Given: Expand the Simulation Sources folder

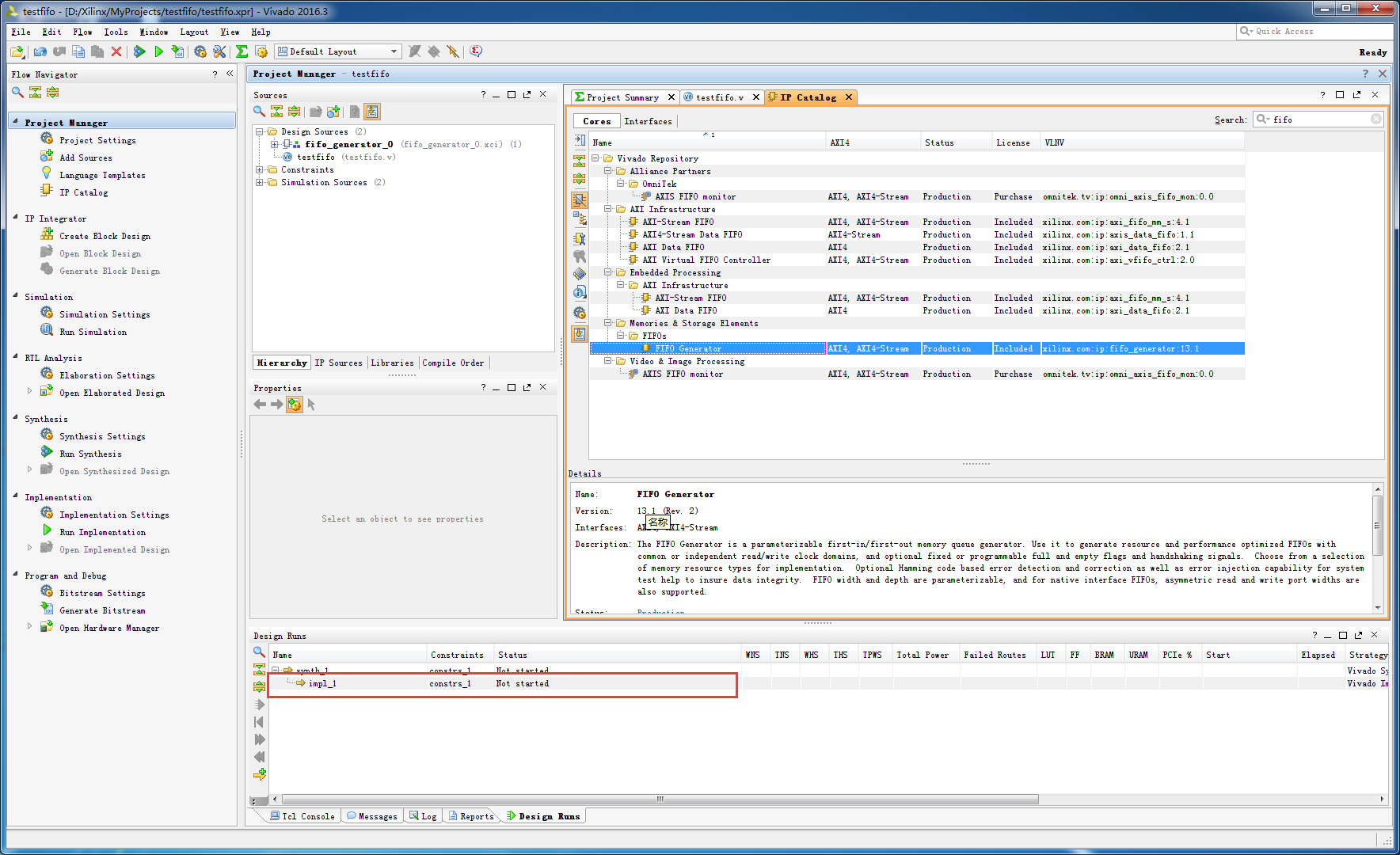Looking at the screenshot, I should [259, 183].
